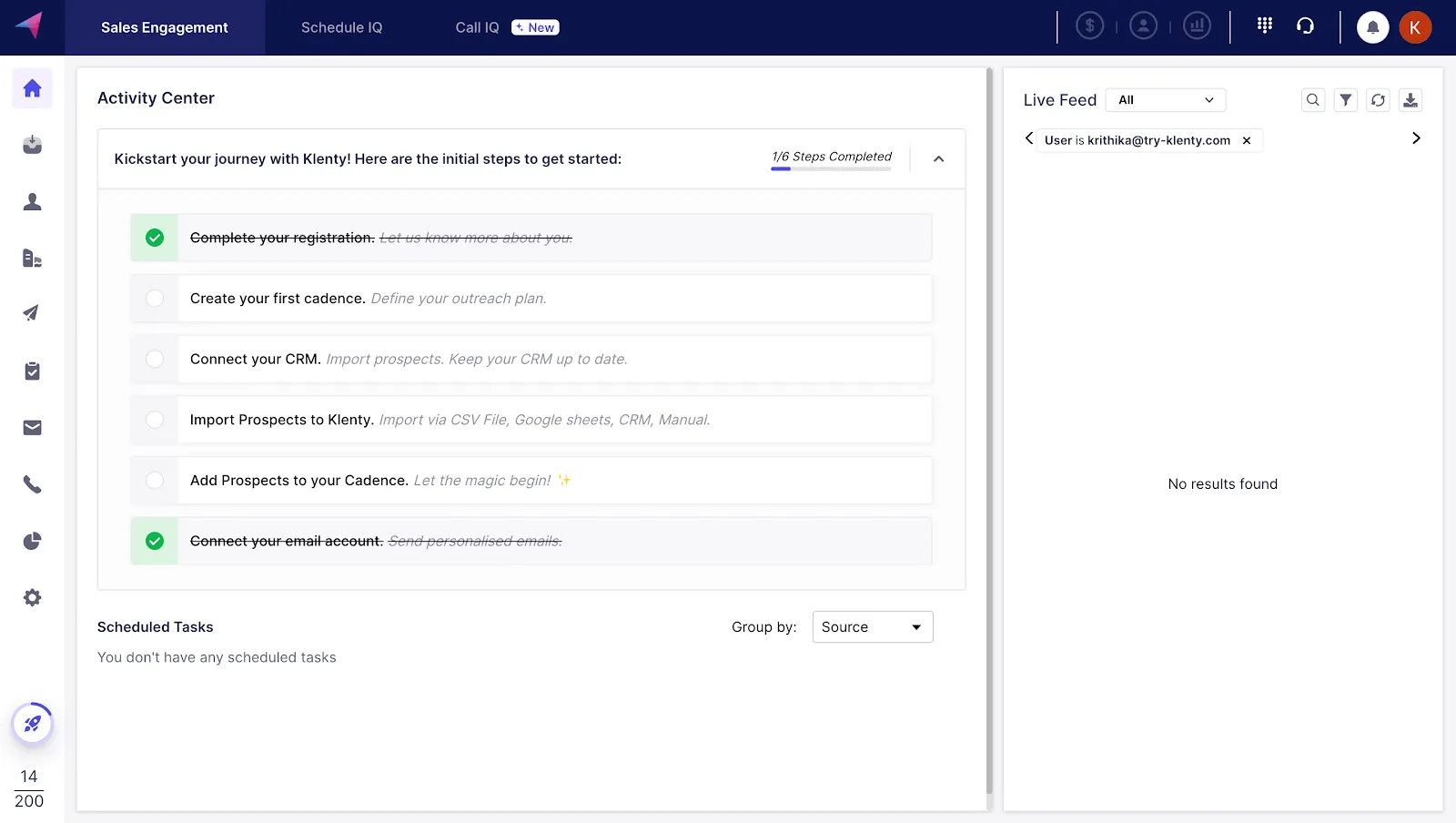1456x823 pixels.
Task: Refresh the Live Feed
Action: [1378, 100]
